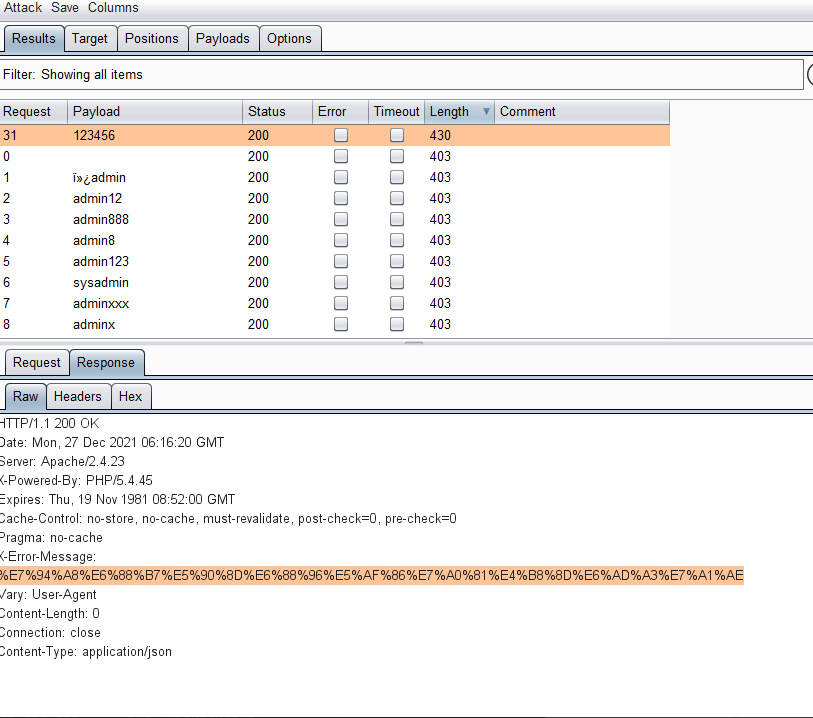Sort by the Error column header
The width and height of the screenshot is (813, 718).
(340, 111)
